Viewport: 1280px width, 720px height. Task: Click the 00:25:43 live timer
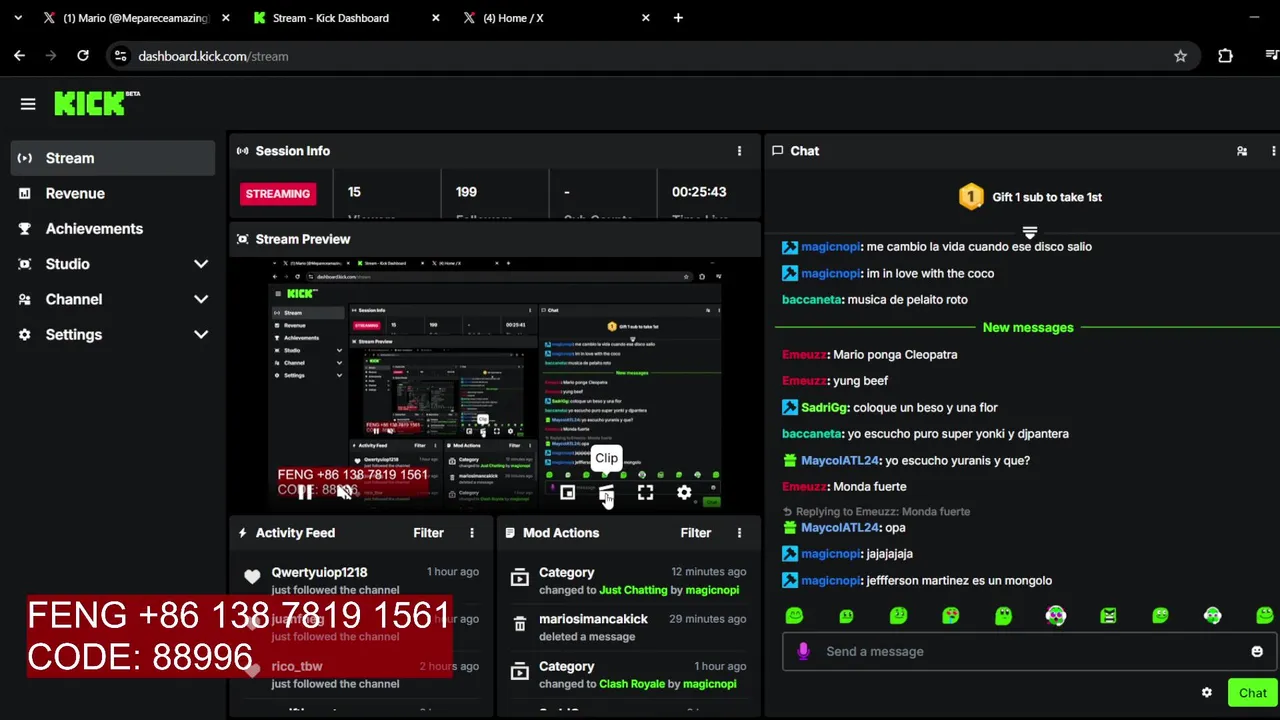coord(699,192)
